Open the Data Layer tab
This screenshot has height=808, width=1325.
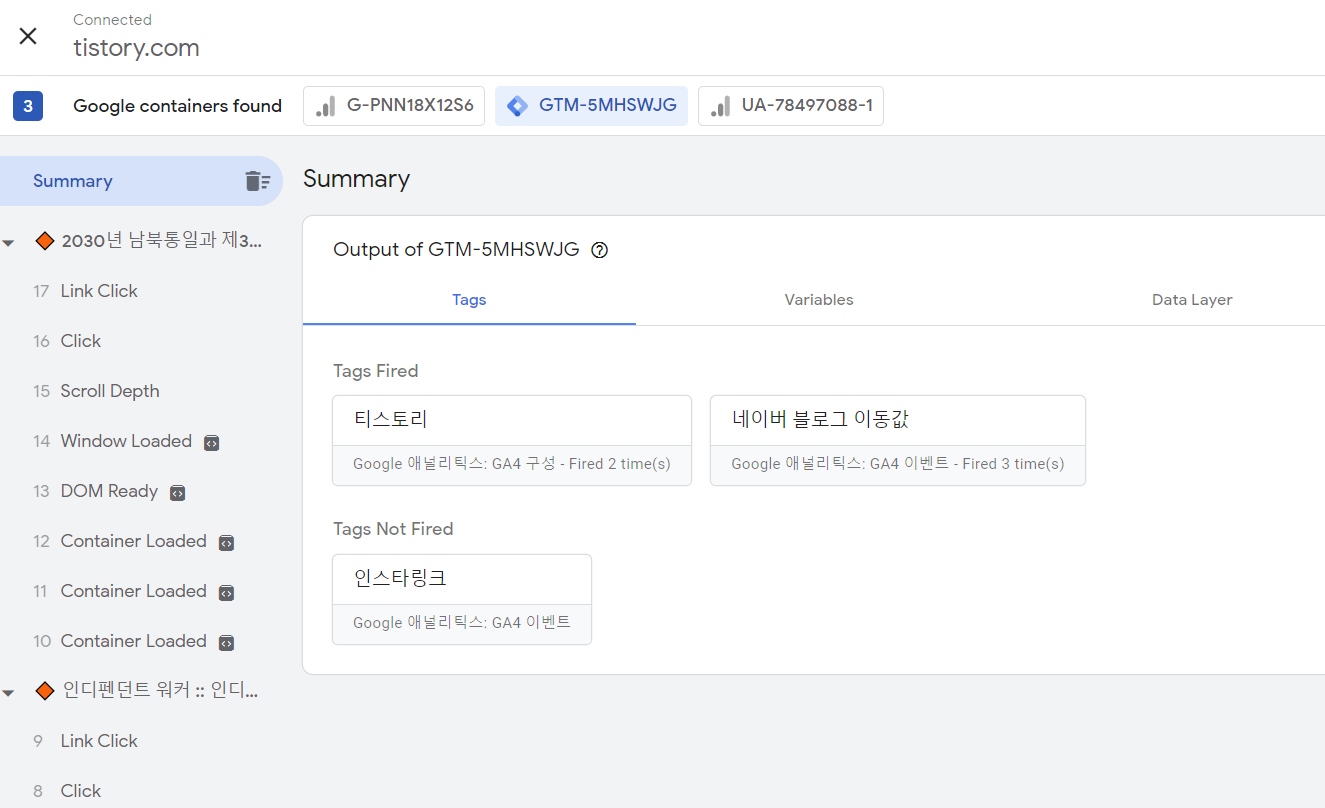tap(1192, 300)
